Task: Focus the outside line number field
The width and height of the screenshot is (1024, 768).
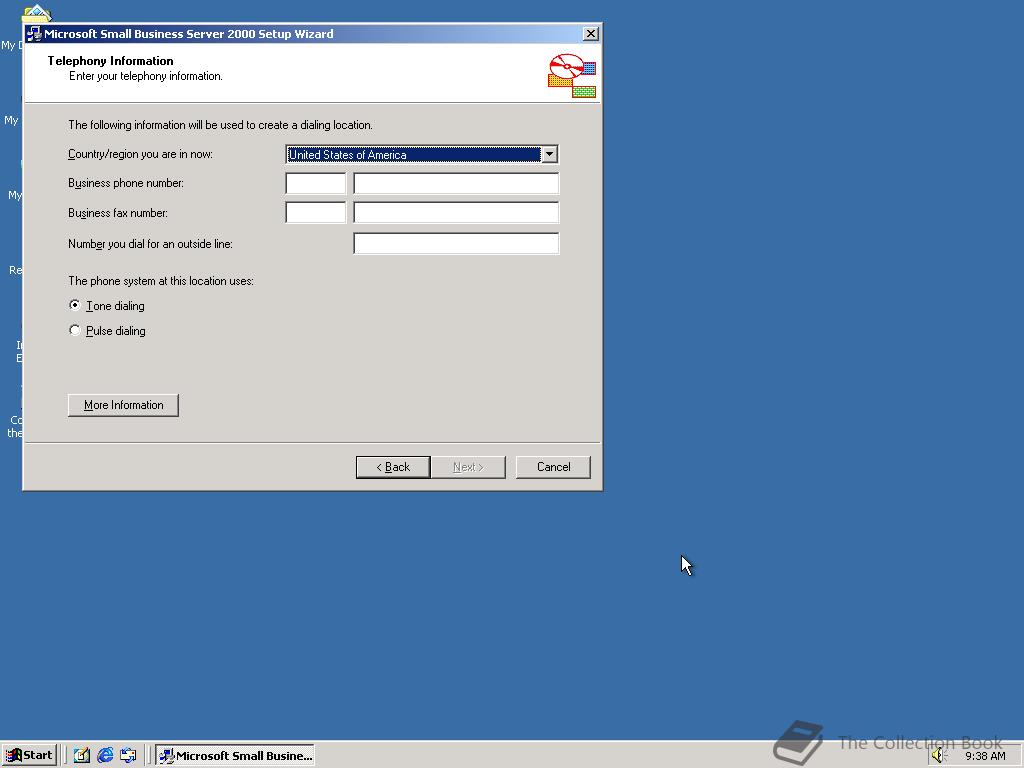Action: pos(456,244)
